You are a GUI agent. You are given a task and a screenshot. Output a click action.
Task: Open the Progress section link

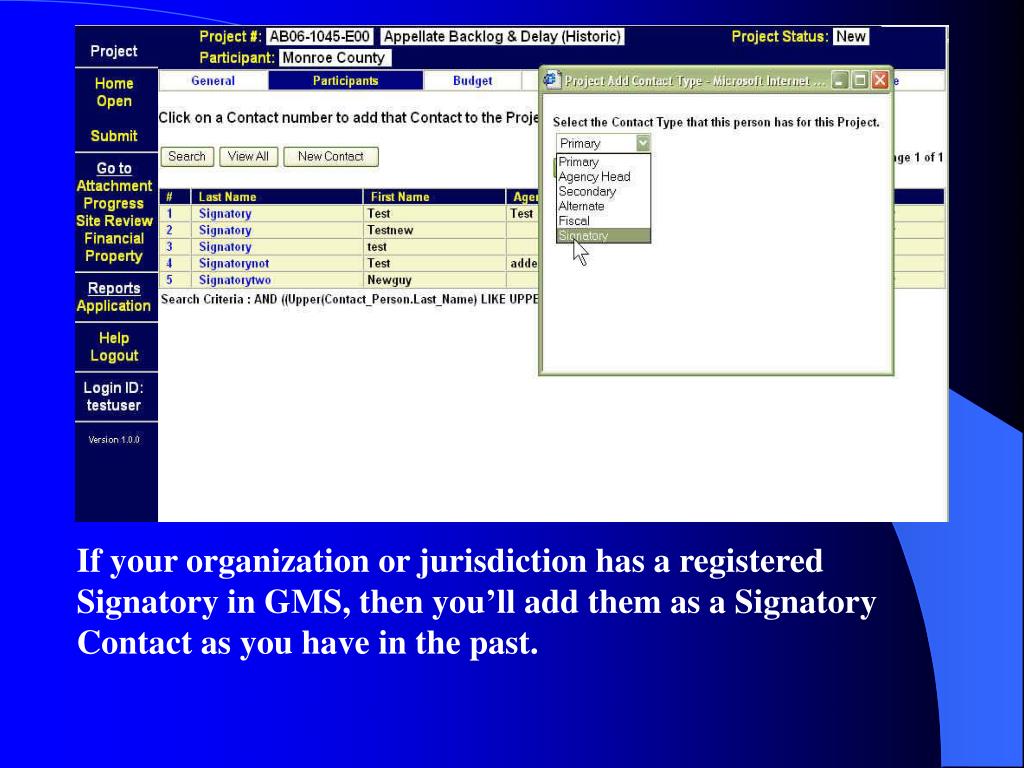pyautogui.click(x=114, y=204)
